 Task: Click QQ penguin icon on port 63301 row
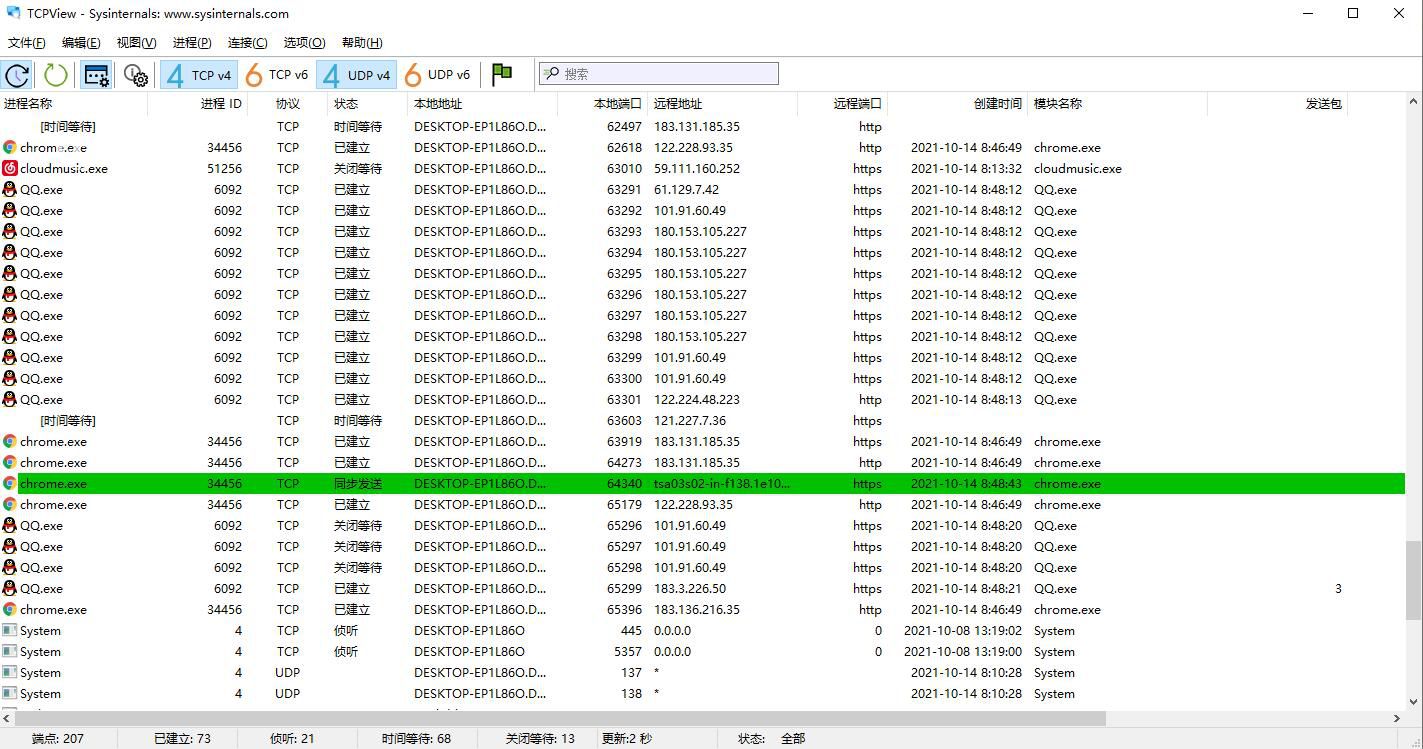point(10,400)
